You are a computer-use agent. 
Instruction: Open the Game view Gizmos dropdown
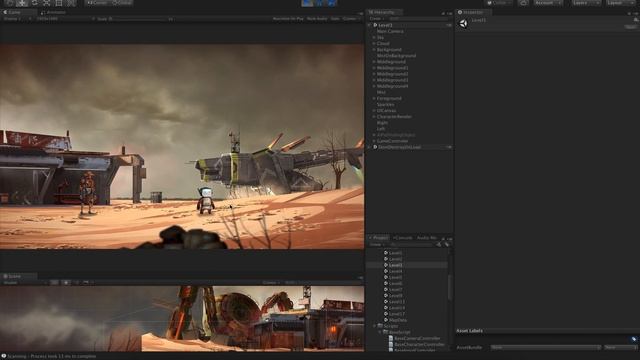click(x=351, y=19)
